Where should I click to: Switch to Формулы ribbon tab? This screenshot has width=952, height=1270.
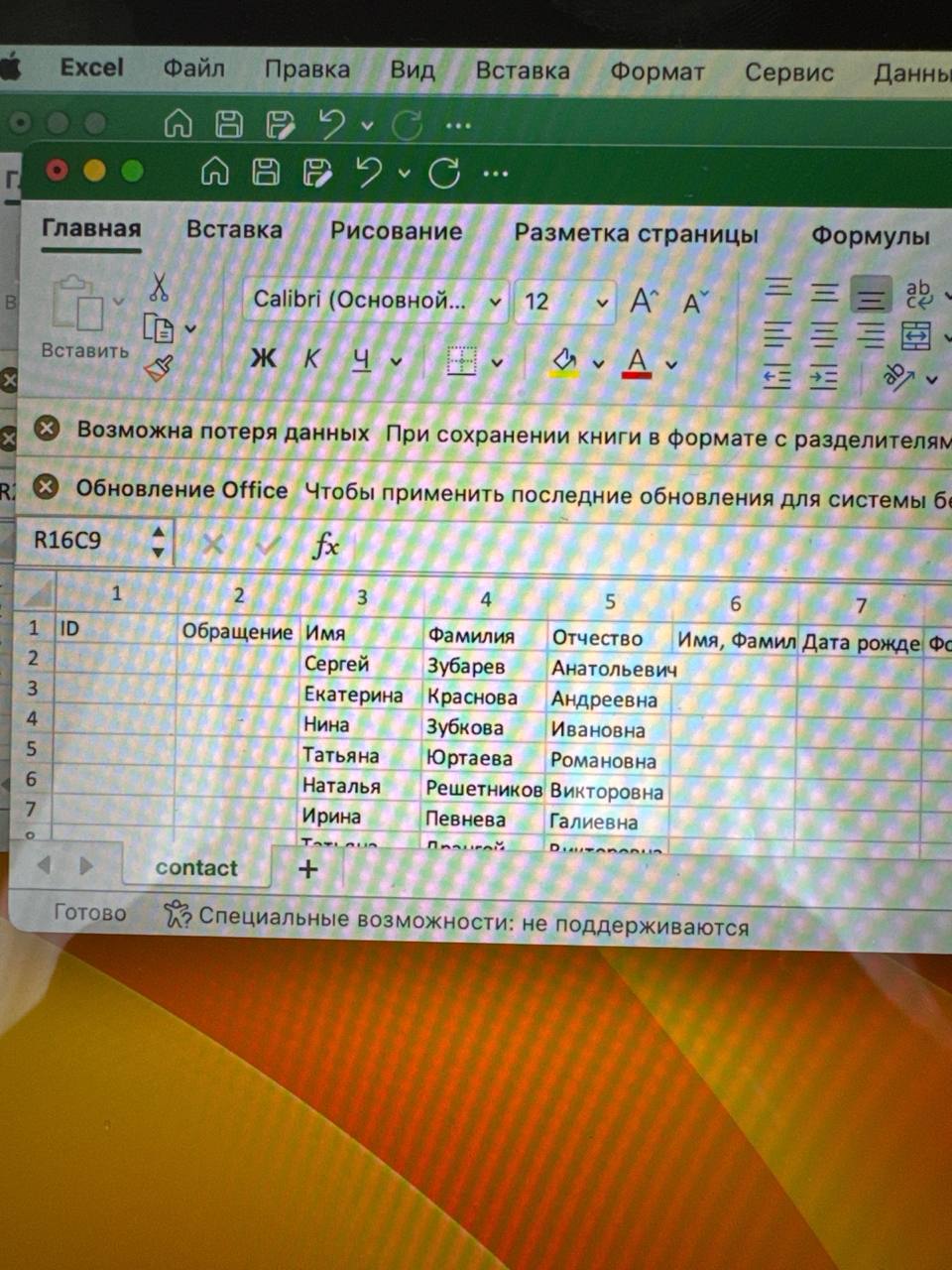[x=871, y=236]
